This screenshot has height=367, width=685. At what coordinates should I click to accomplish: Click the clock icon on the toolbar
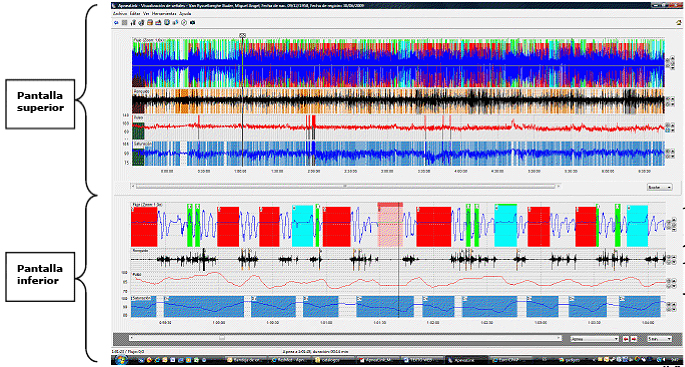pyautogui.click(x=184, y=23)
